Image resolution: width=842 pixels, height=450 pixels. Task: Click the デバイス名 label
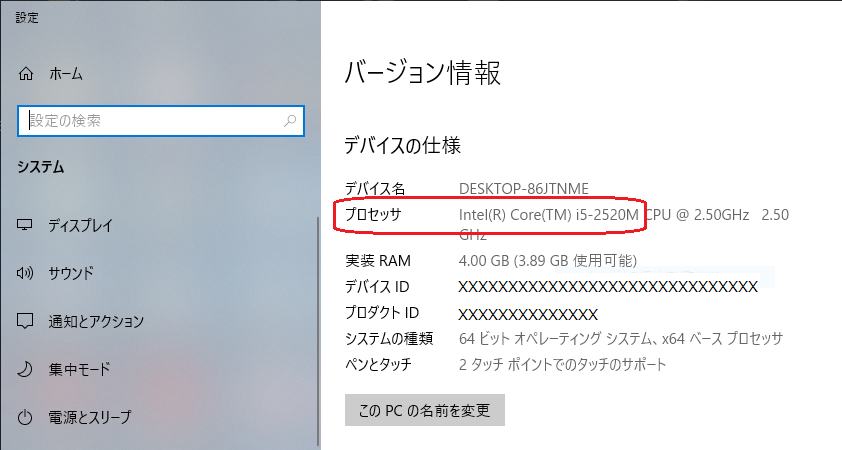(375, 188)
